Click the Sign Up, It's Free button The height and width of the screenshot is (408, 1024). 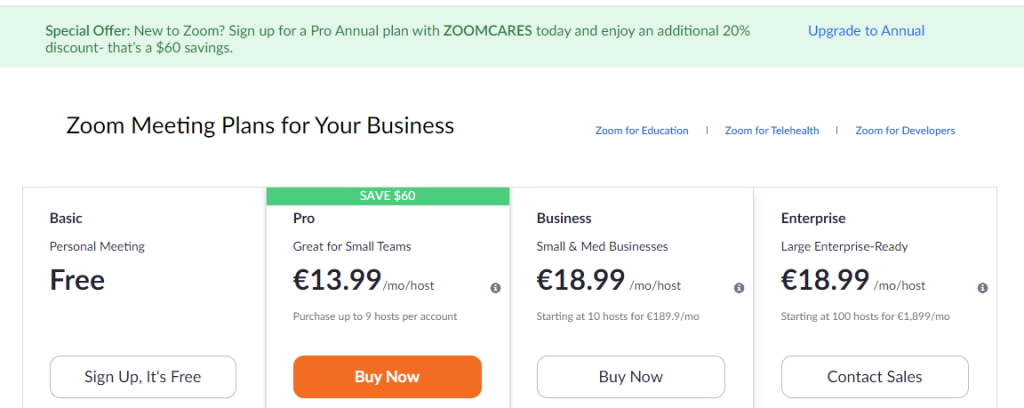pos(143,377)
